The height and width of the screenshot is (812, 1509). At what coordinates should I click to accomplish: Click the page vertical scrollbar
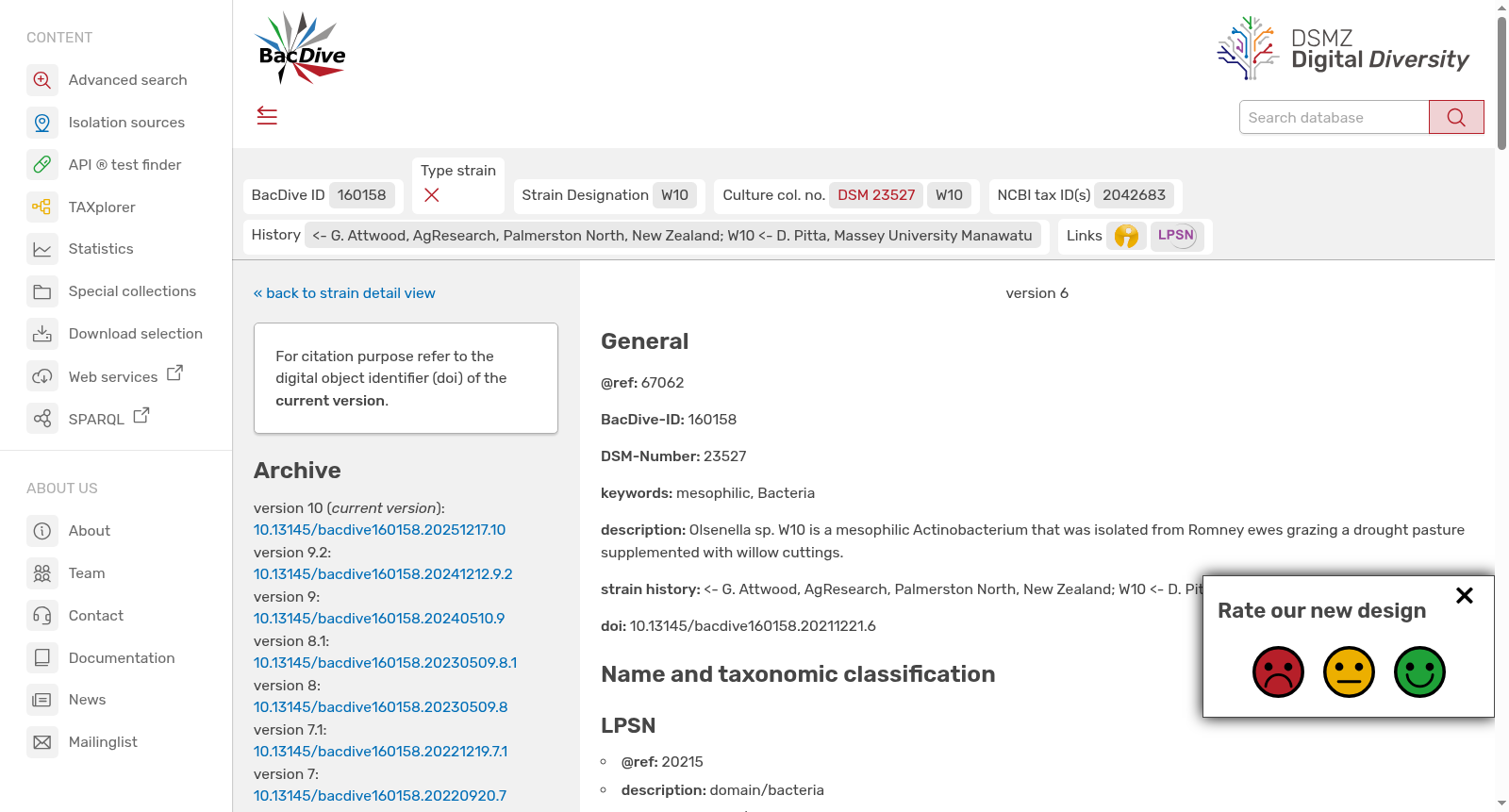[1501, 83]
